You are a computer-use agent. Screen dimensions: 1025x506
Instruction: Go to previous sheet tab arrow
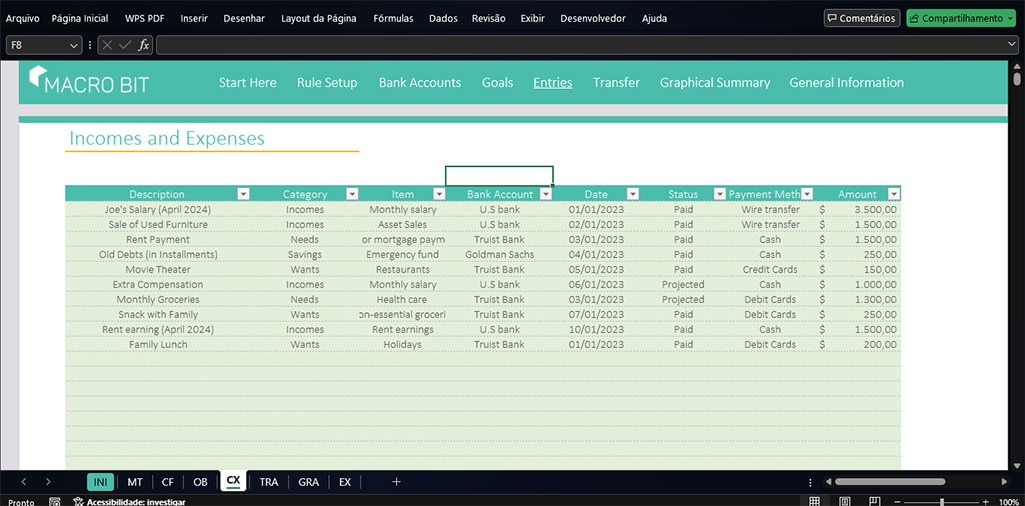click(24, 482)
